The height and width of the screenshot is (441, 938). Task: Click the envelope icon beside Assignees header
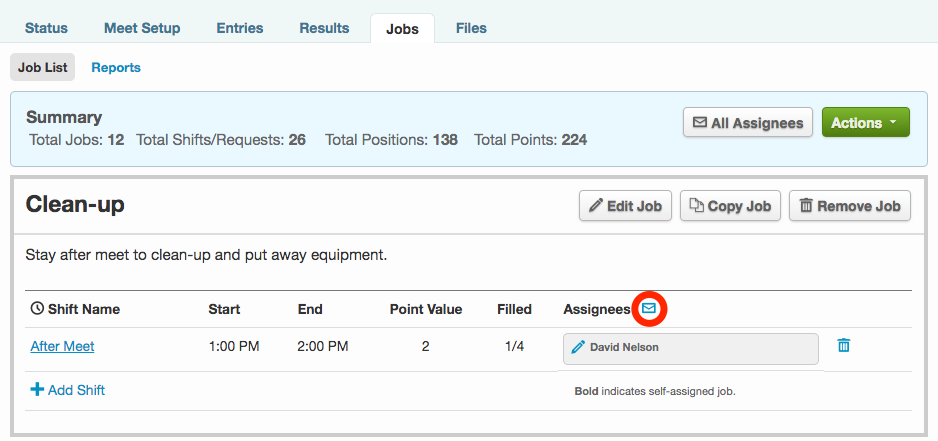649,309
